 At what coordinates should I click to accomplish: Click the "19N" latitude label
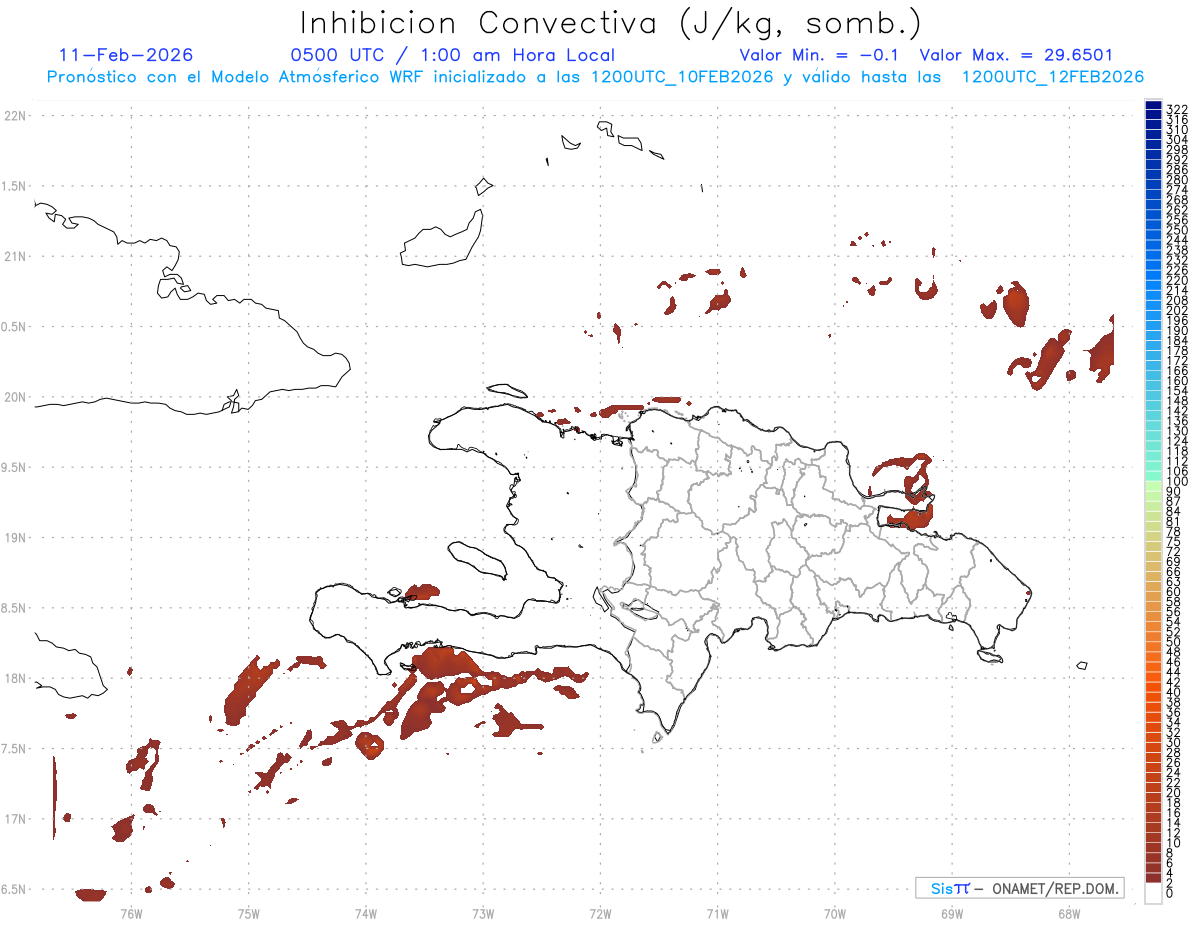pos(14,538)
